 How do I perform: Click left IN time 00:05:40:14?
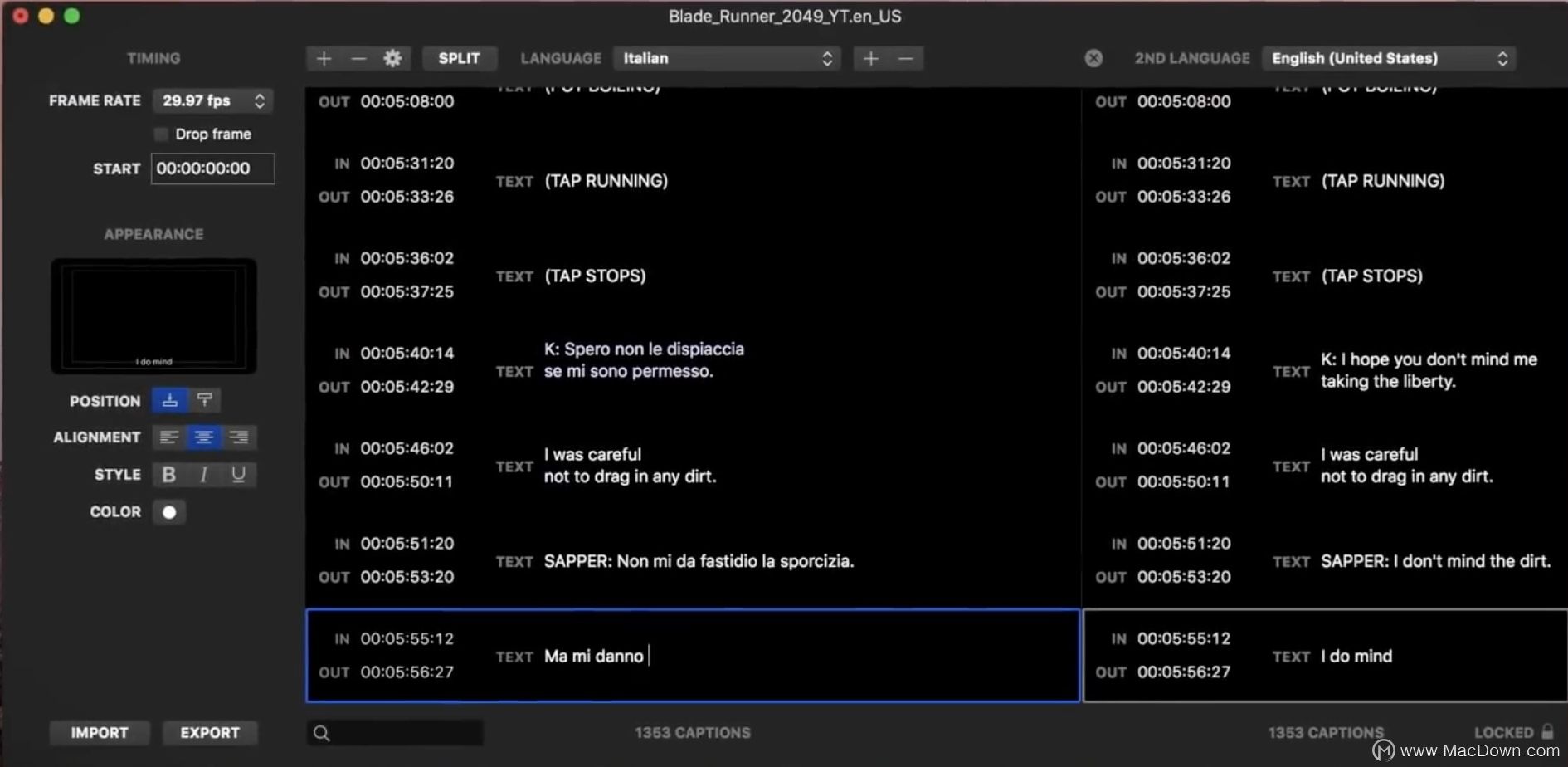(407, 353)
